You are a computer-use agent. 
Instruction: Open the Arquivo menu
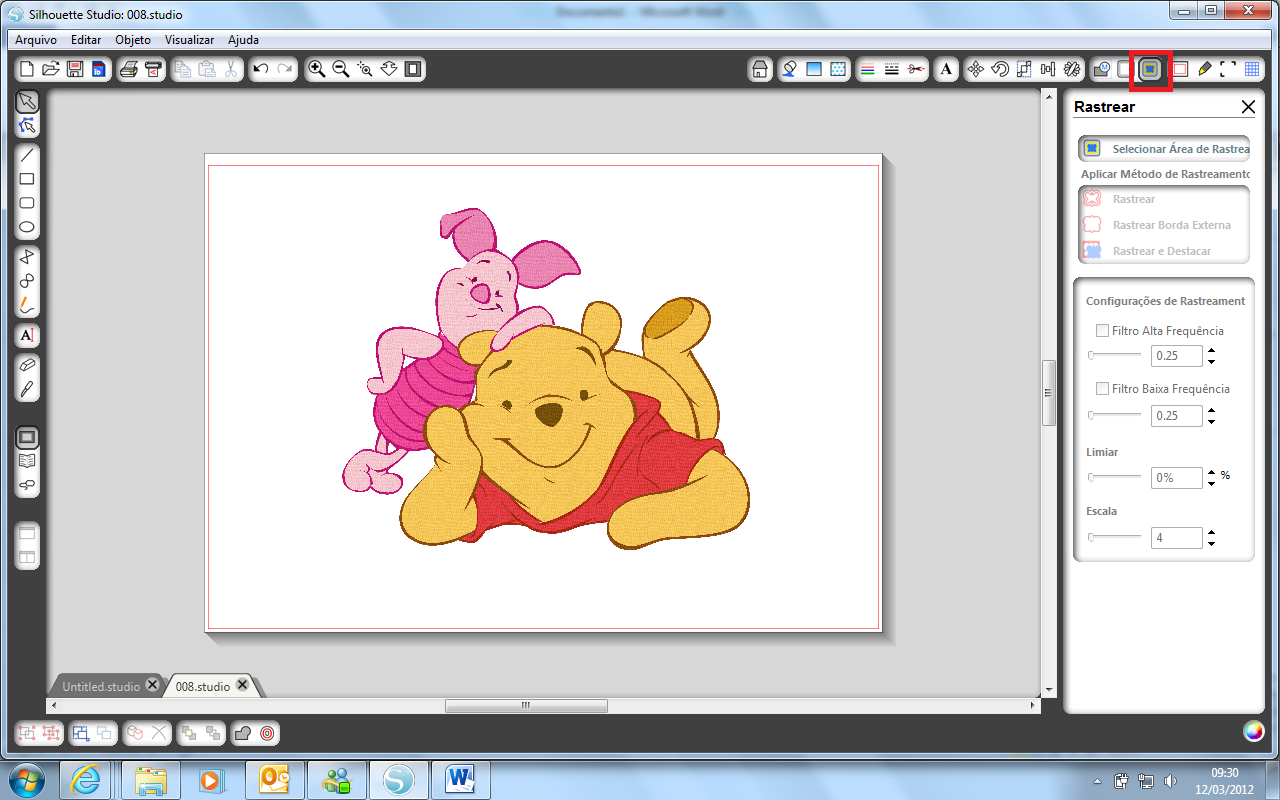(36, 40)
